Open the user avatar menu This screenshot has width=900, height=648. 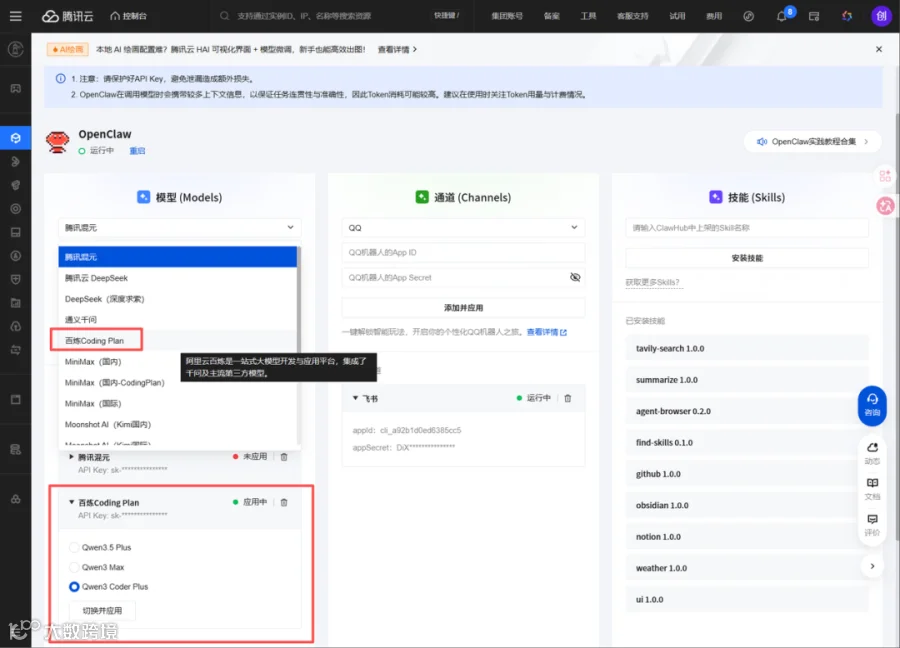881,16
